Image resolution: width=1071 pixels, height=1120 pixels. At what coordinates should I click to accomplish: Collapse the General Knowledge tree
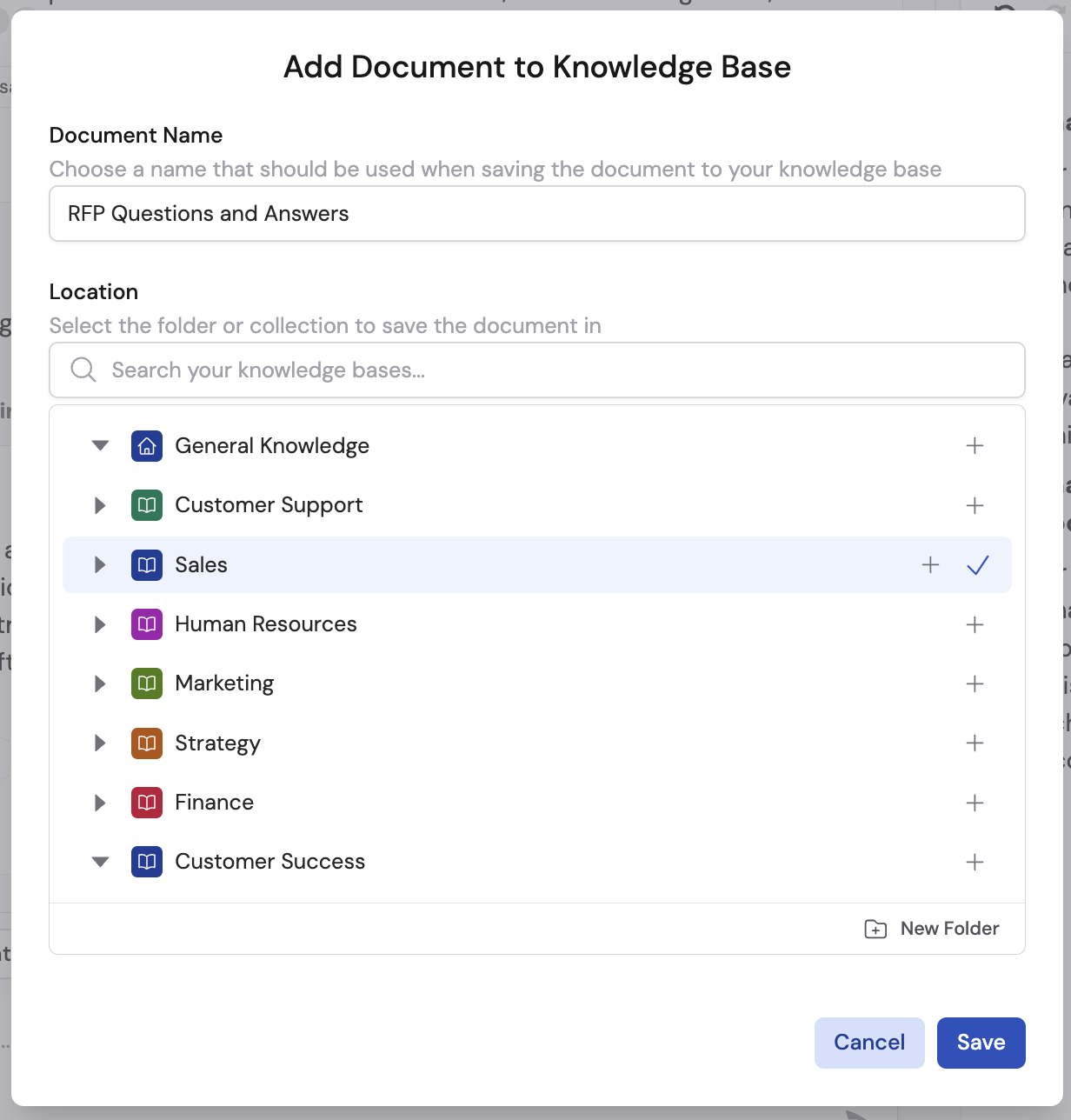(99, 445)
